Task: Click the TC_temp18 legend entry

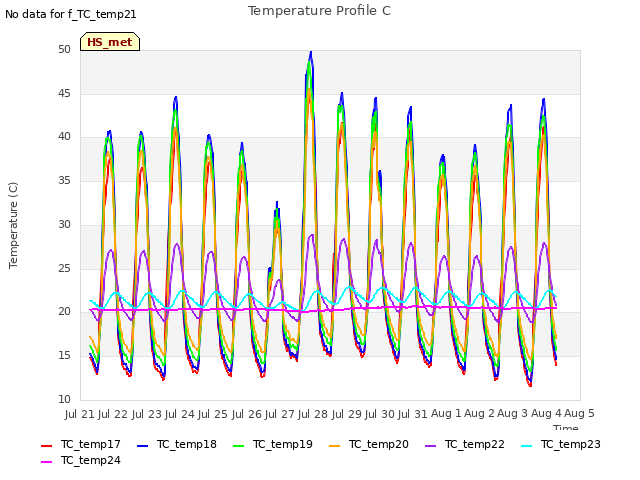Action: pyautogui.click(x=177, y=444)
